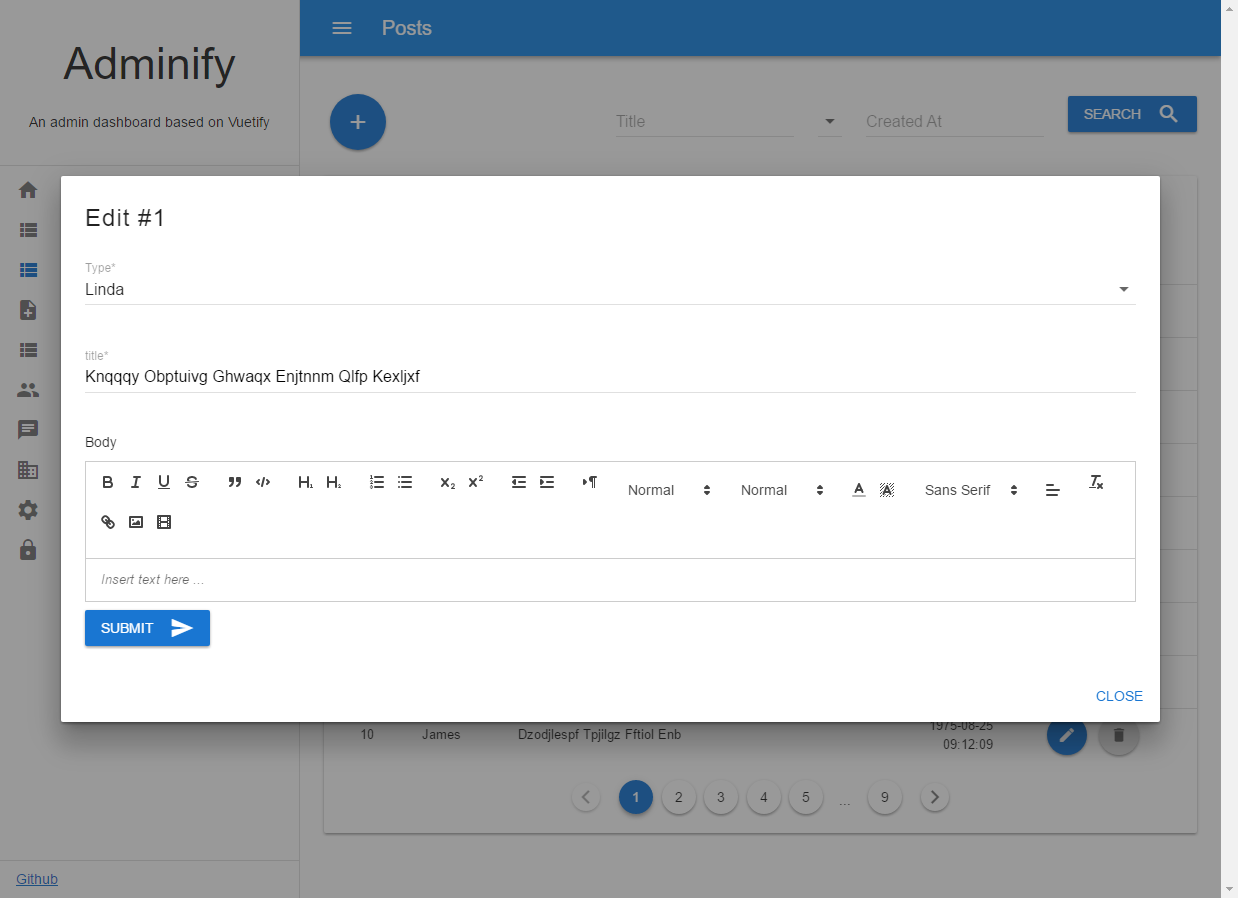Viewport: 1238px width, 898px height.
Task: Insert a hyperlink using the link icon
Action: pyautogui.click(x=108, y=522)
